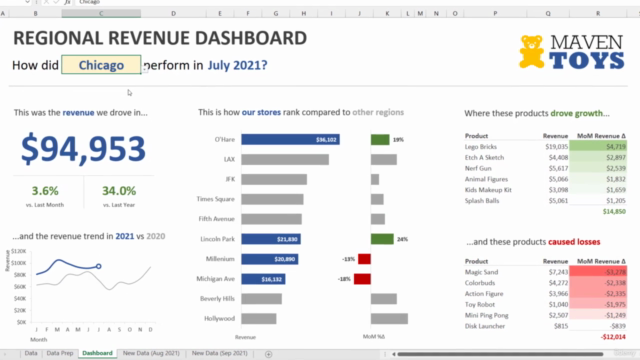Click the 34.0% vs. Last Year value
The width and height of the screenshot is (640, 360).
[119, 191]
